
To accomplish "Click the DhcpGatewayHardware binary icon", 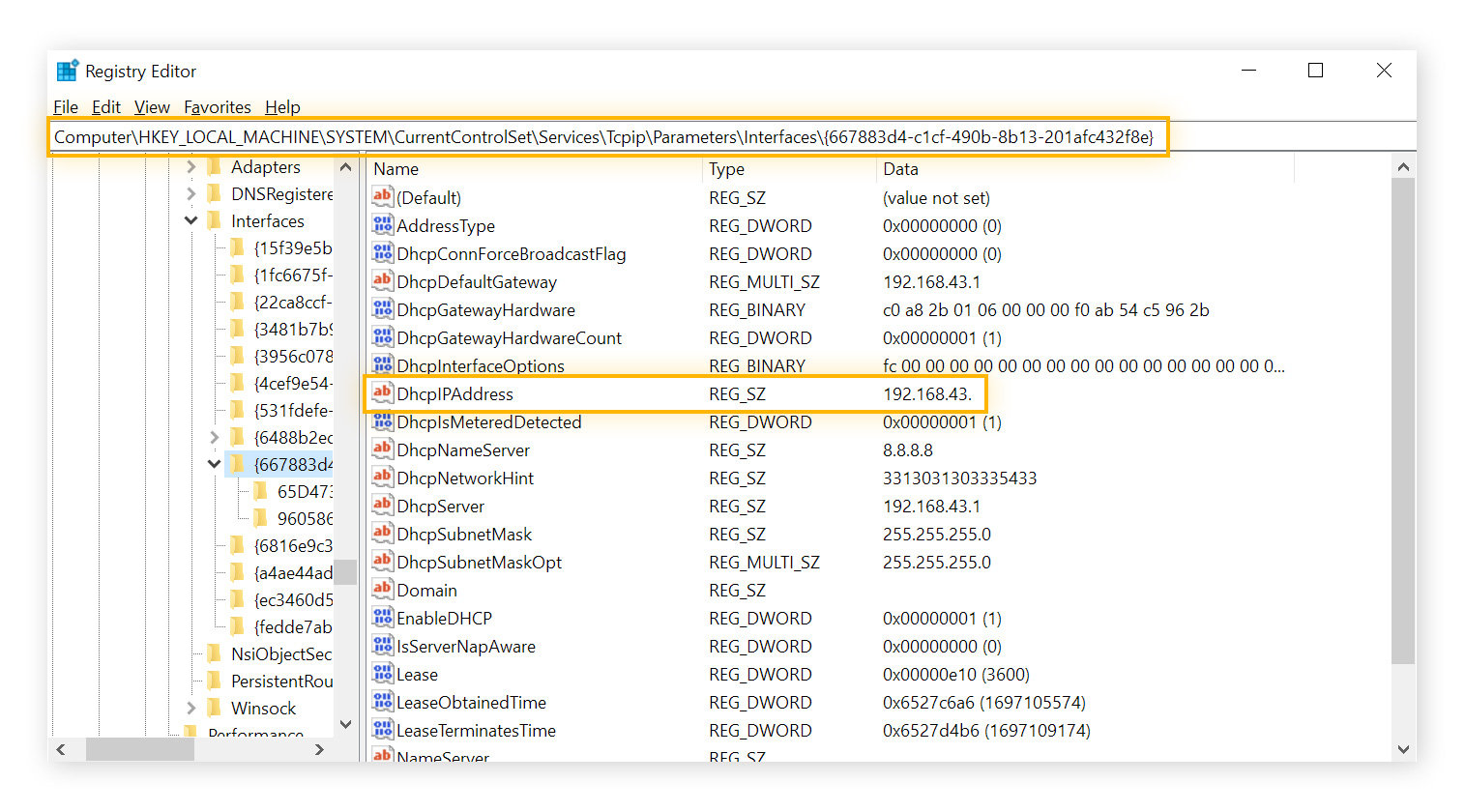I will [x=383, y=309].
